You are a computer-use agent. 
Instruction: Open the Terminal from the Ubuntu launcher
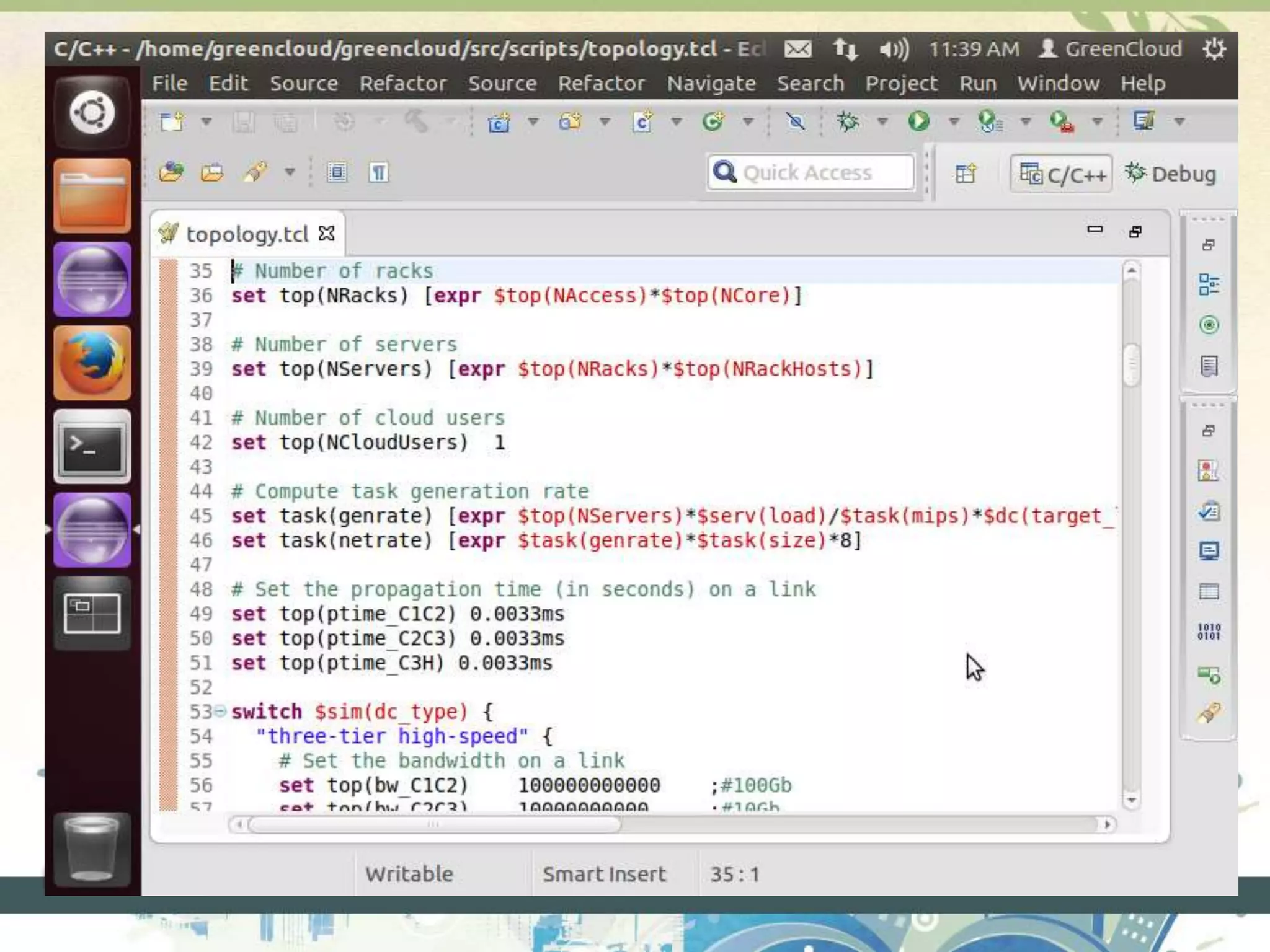[x=92, y=447]
